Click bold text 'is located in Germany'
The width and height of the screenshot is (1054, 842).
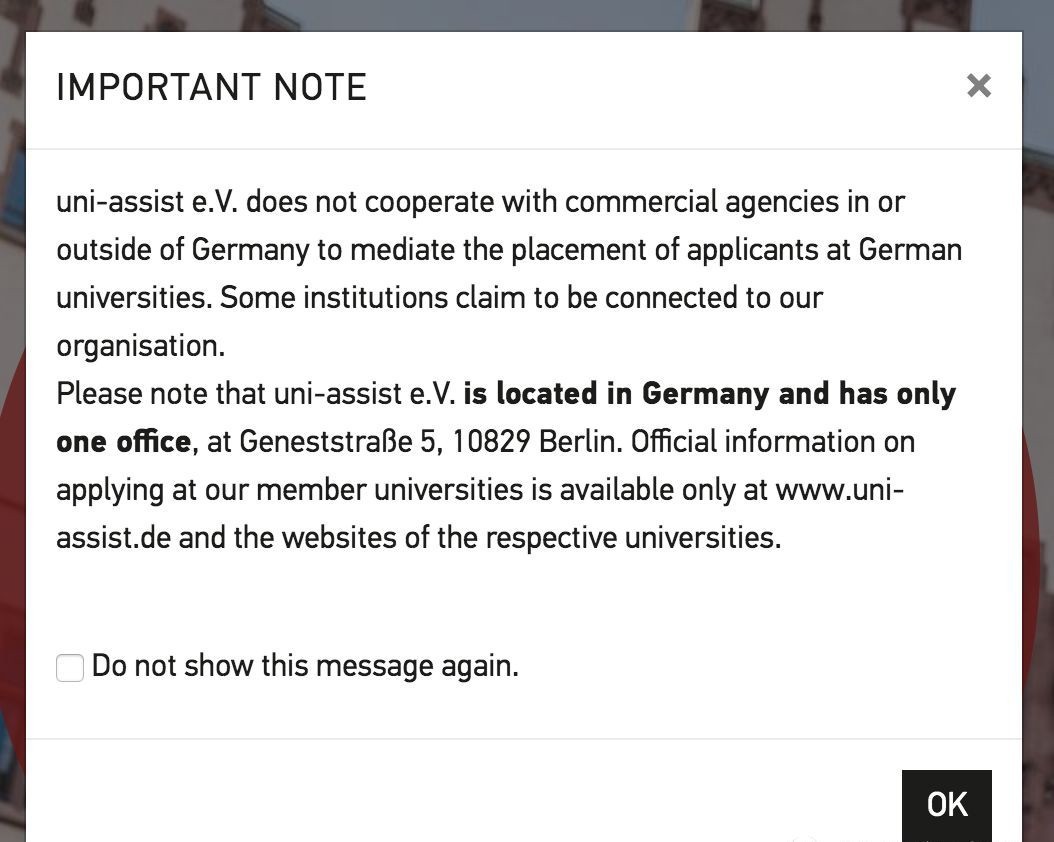point(616,394)
